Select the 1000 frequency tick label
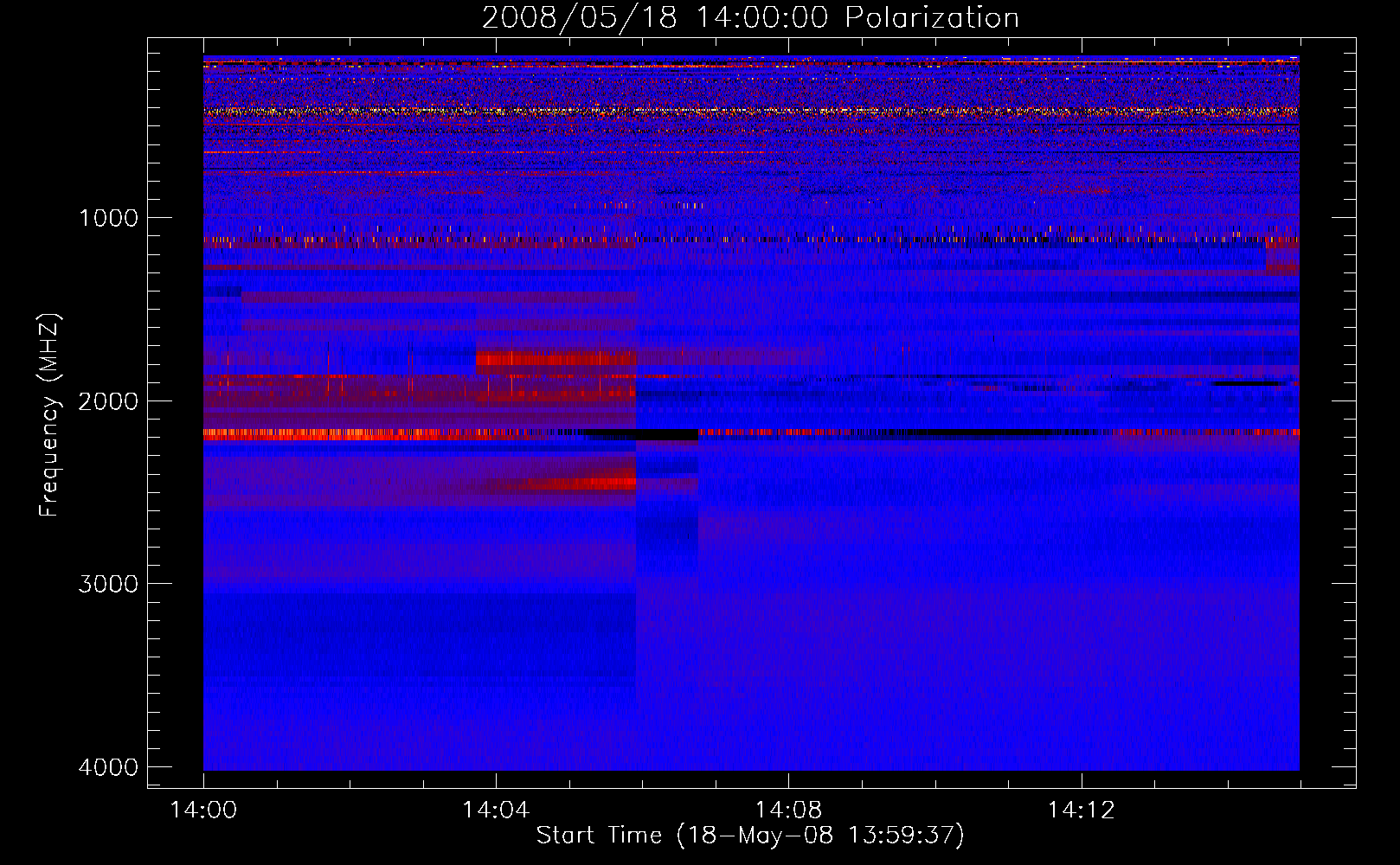The height and width of the screenshot is (865, 1400). 108,218
